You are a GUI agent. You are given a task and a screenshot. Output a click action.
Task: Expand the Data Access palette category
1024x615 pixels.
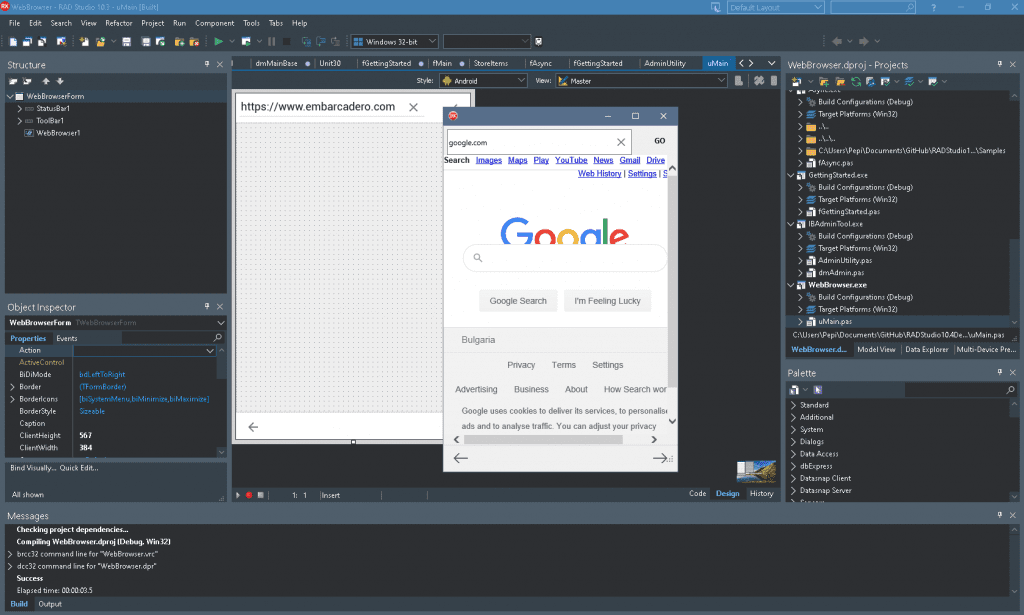click(x=793, y=454)
